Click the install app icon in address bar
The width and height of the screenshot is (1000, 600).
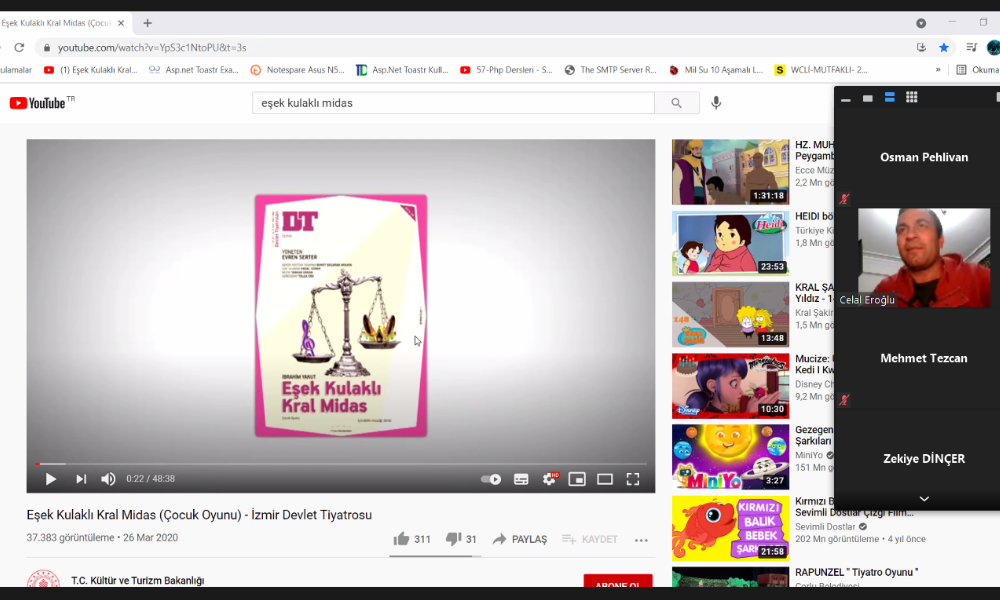click(921, 48)
